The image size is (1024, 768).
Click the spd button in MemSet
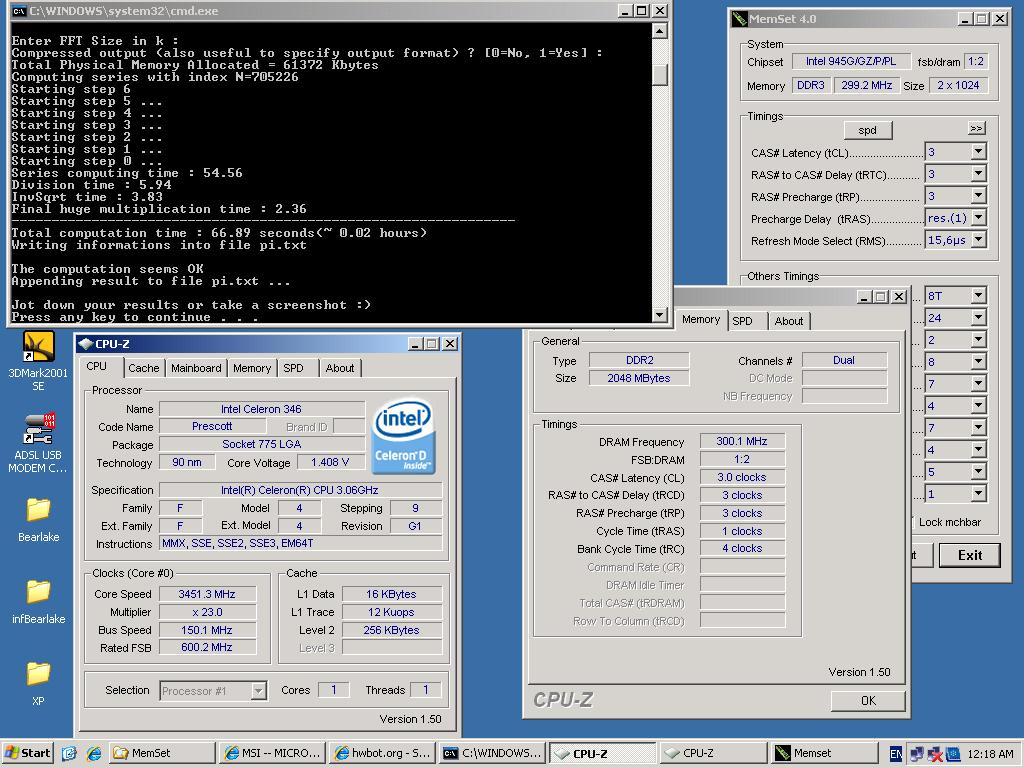[867, 130]
